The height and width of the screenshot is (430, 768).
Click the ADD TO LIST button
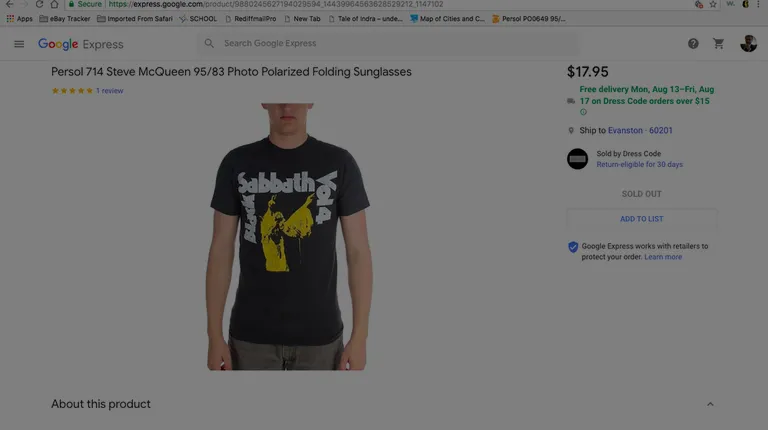(642, 219)
